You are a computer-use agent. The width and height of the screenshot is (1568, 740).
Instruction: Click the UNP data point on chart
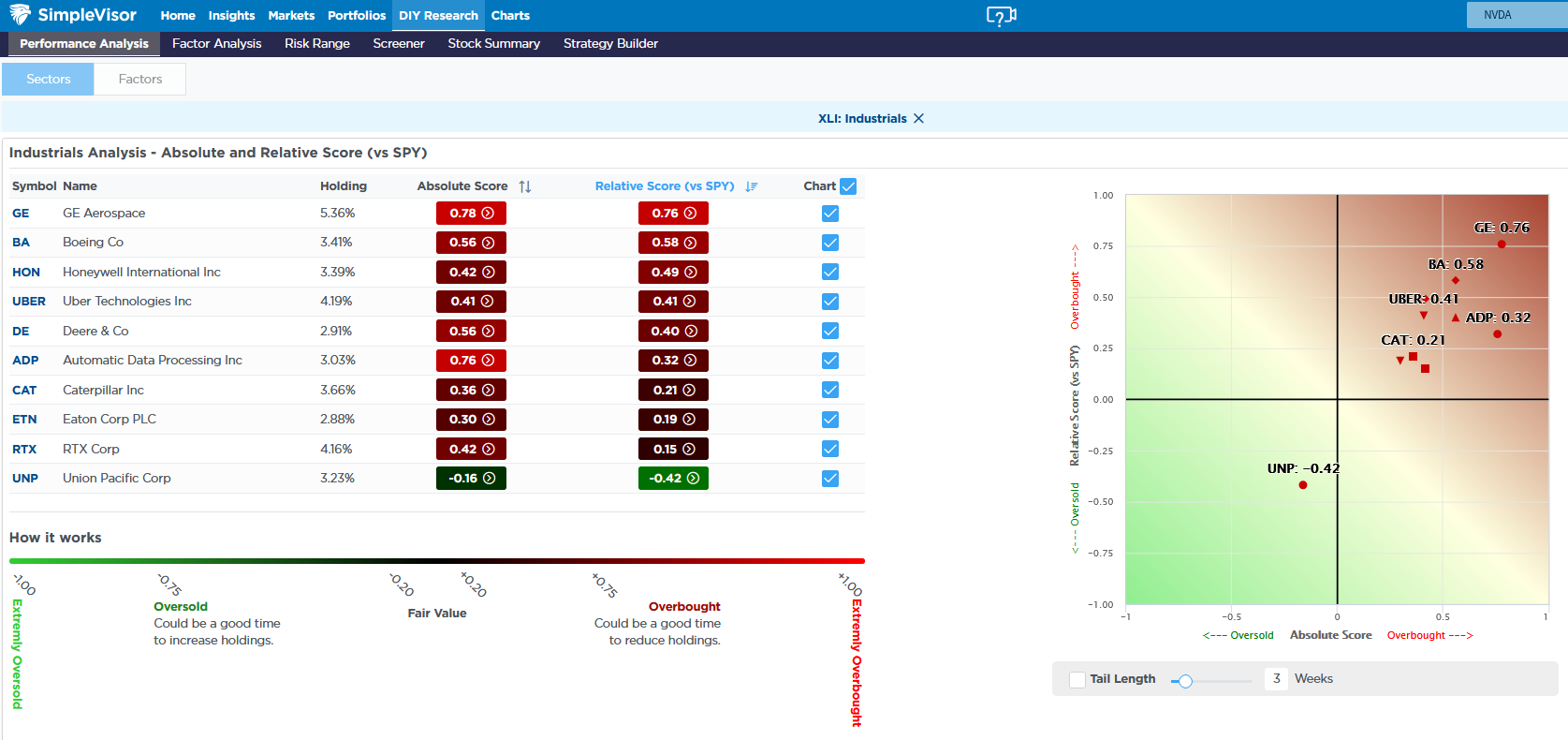(x=1303, y=485)
